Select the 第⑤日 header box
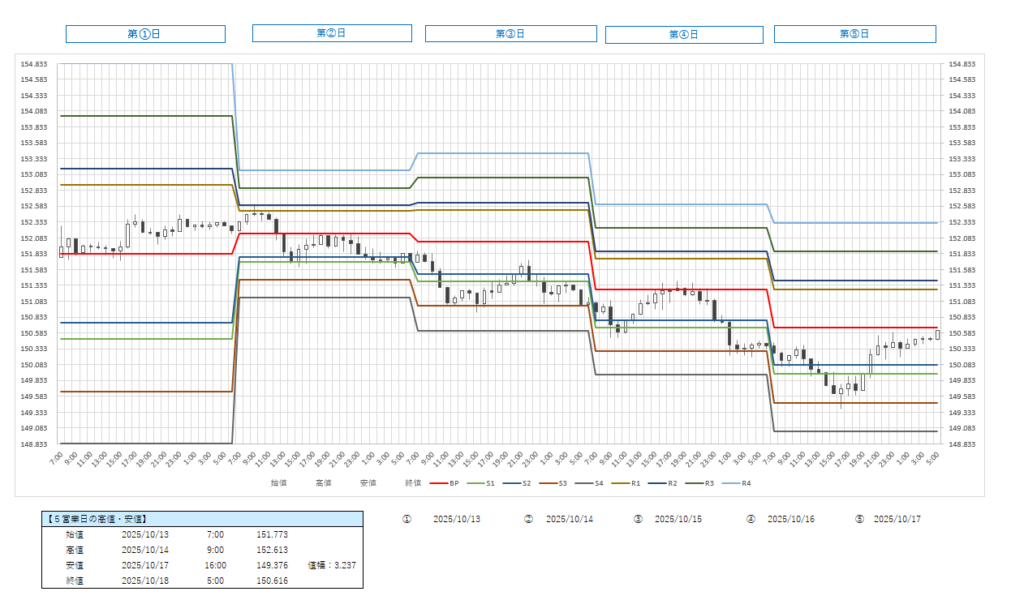The height and width of the screenshot is (600, 1024). point(855,34)
